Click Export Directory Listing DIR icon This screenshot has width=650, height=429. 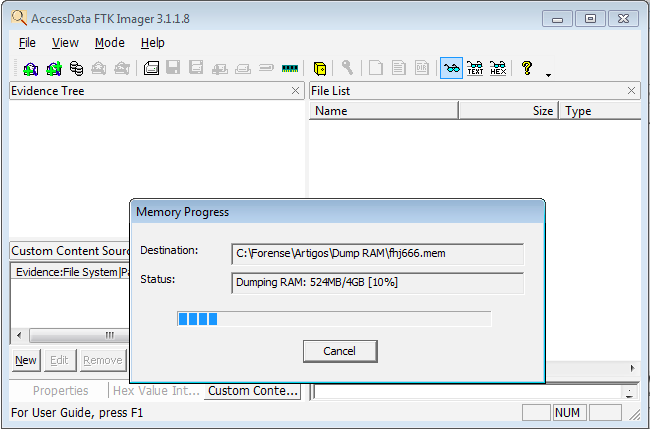click(x=422, y=68)
